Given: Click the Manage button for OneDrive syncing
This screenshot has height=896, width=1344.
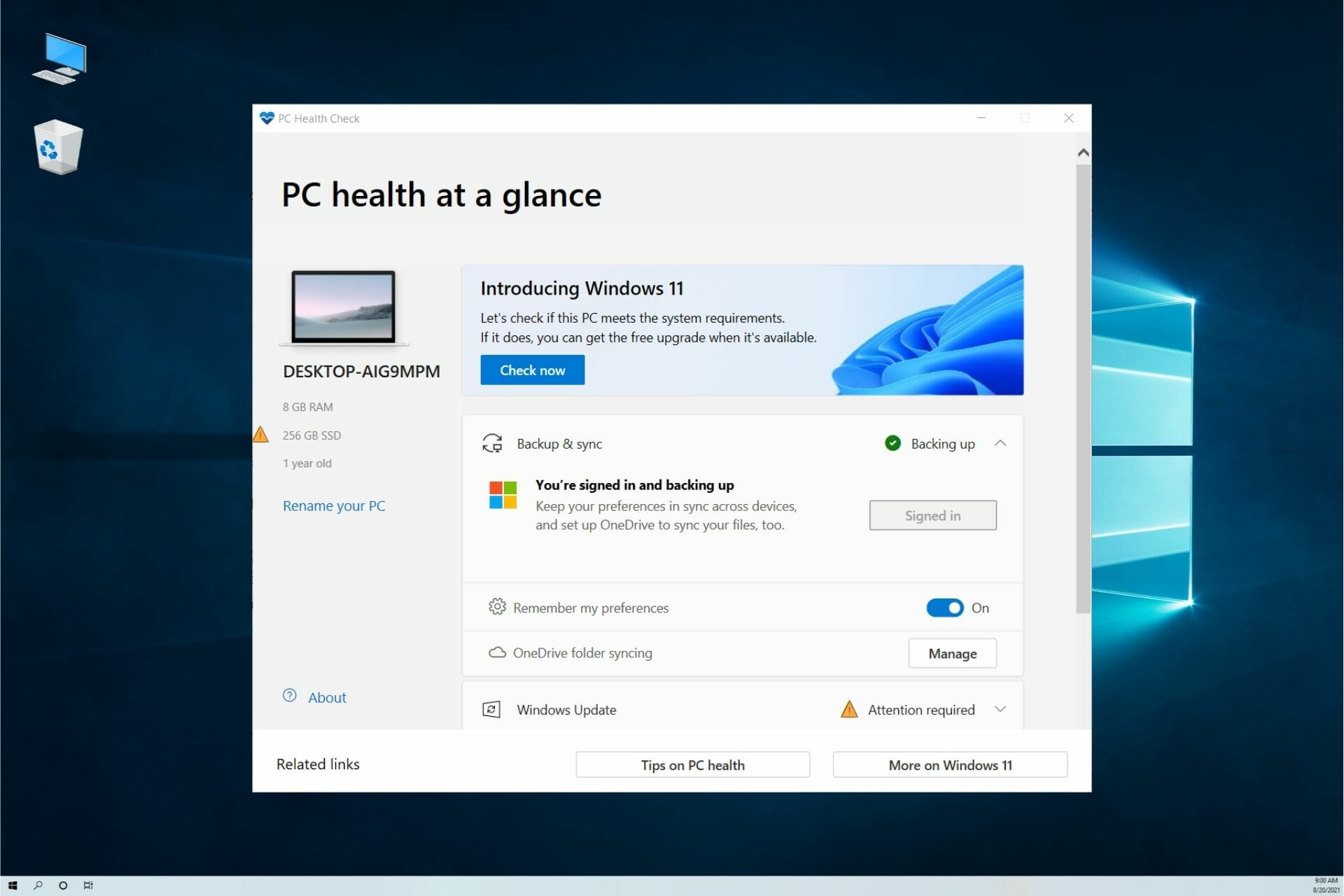Looking at the screenshot, I should click(x=951, y=653).
